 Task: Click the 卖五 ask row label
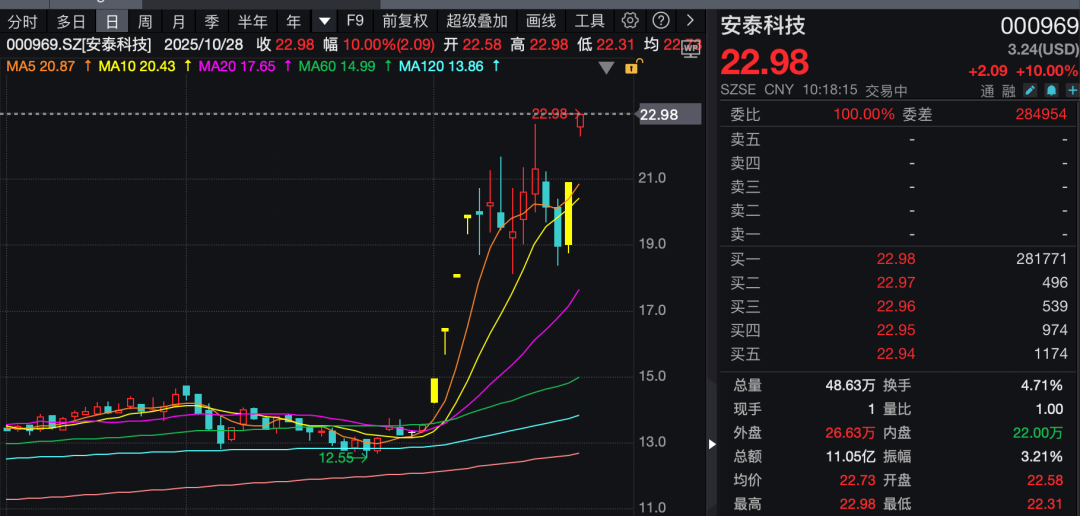click(746, 140)
